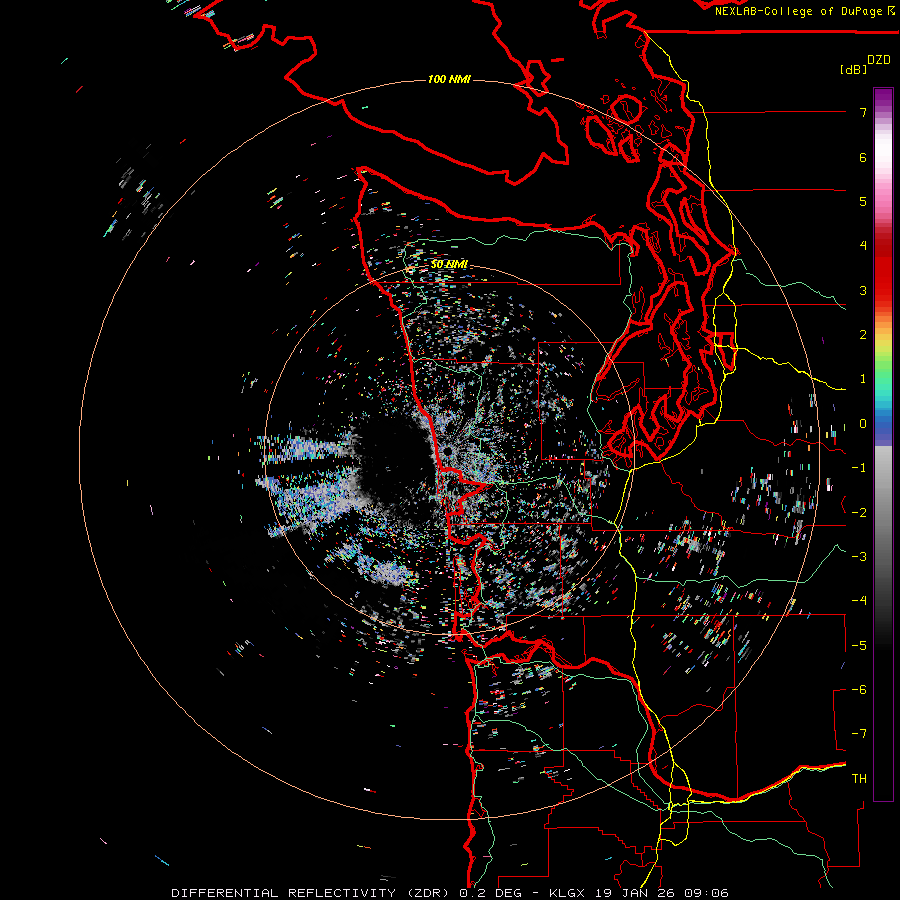Click the -3 value on color scale
Screen dimensions: 900x900
[859, 557]
